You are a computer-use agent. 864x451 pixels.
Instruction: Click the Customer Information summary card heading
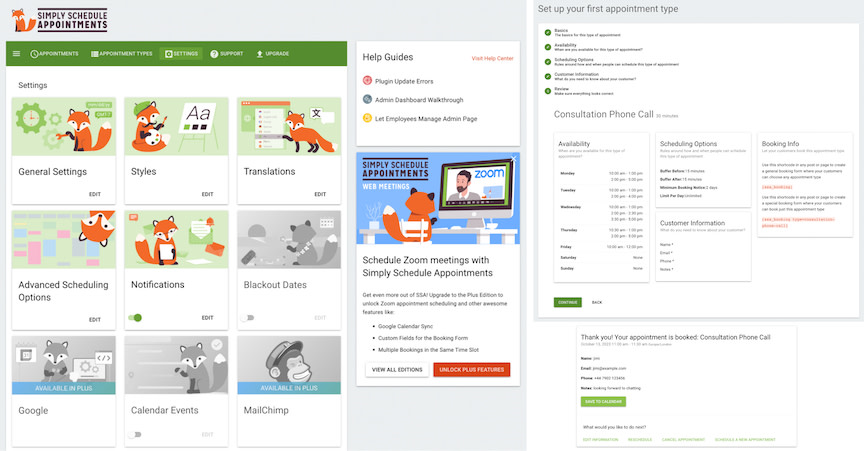pyautogui.click(x=692, y=223)
